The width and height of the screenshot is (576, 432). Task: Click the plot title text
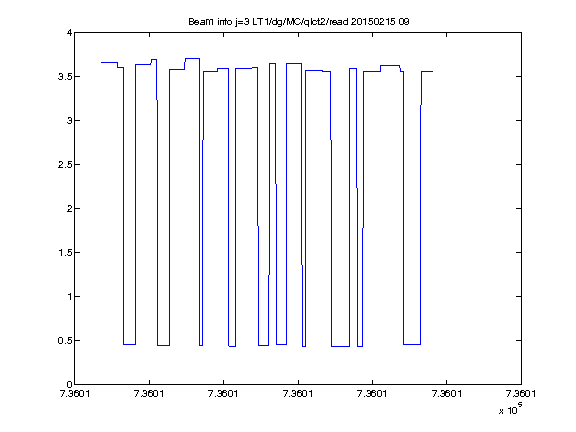point(299,22)
